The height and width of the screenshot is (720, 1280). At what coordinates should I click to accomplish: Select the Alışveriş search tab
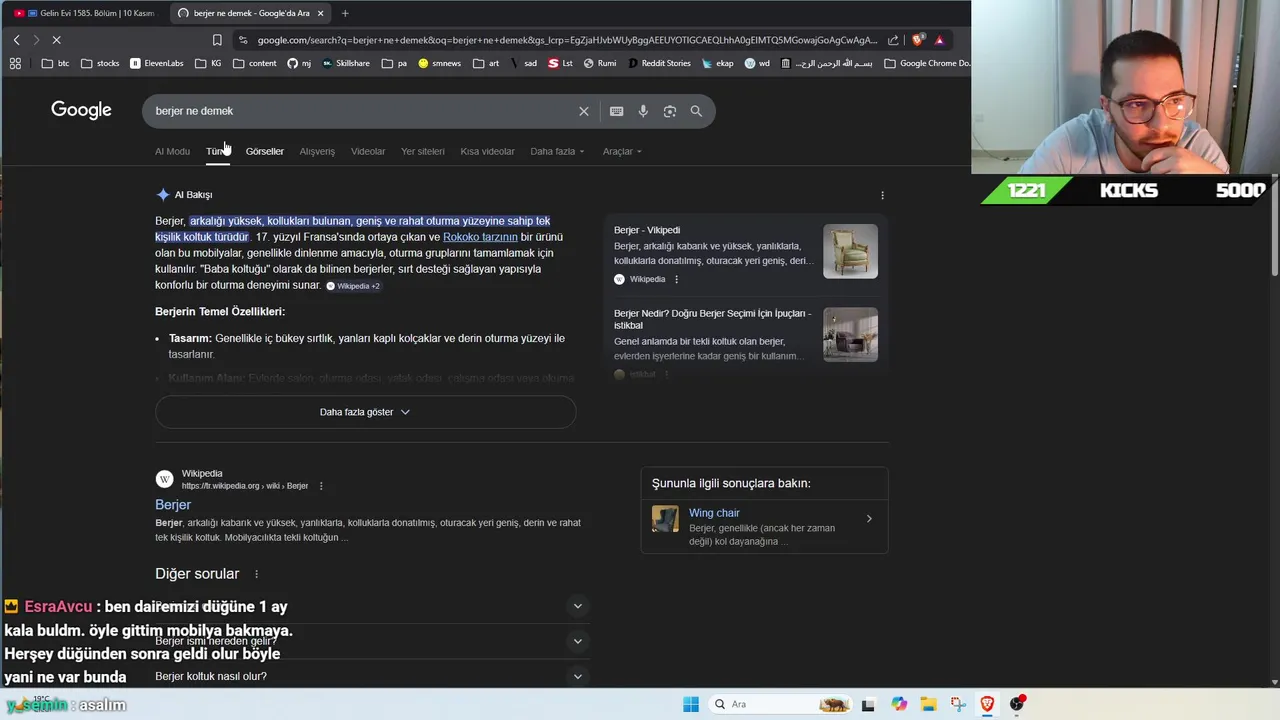coord(317,151)
